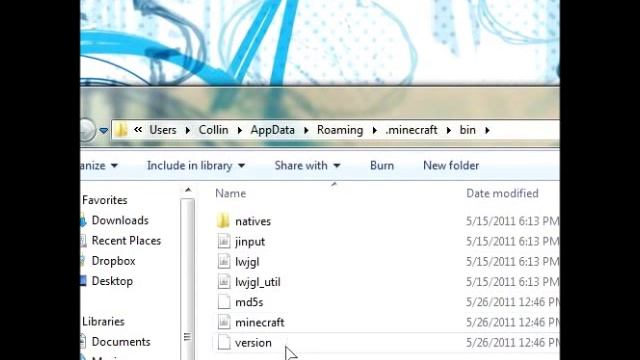Open Documents library
The image size is (640, 360).
121,342
